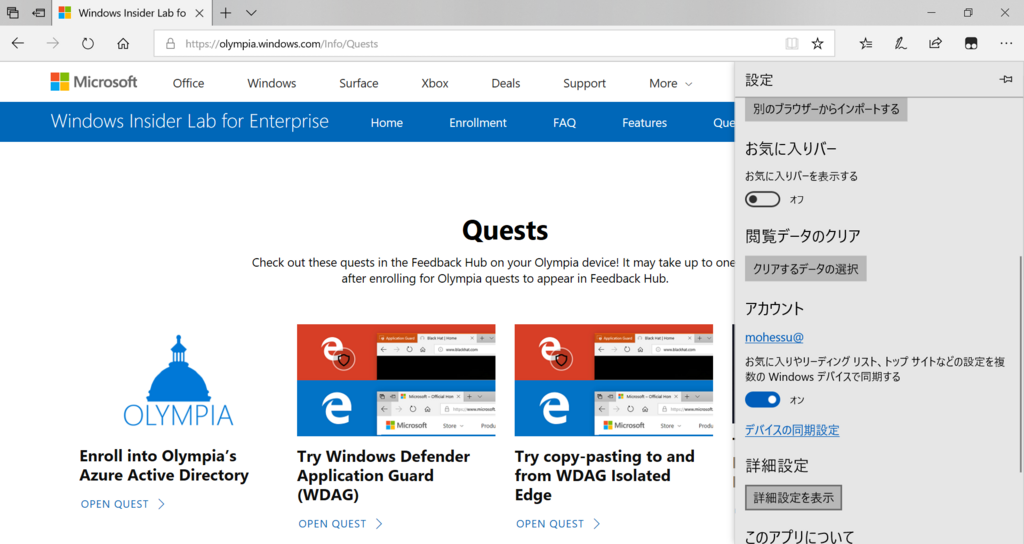The image size is (1024, 544).
Task: Open quest for Enroll into Olympia's Azure AD
Action: 123,504
